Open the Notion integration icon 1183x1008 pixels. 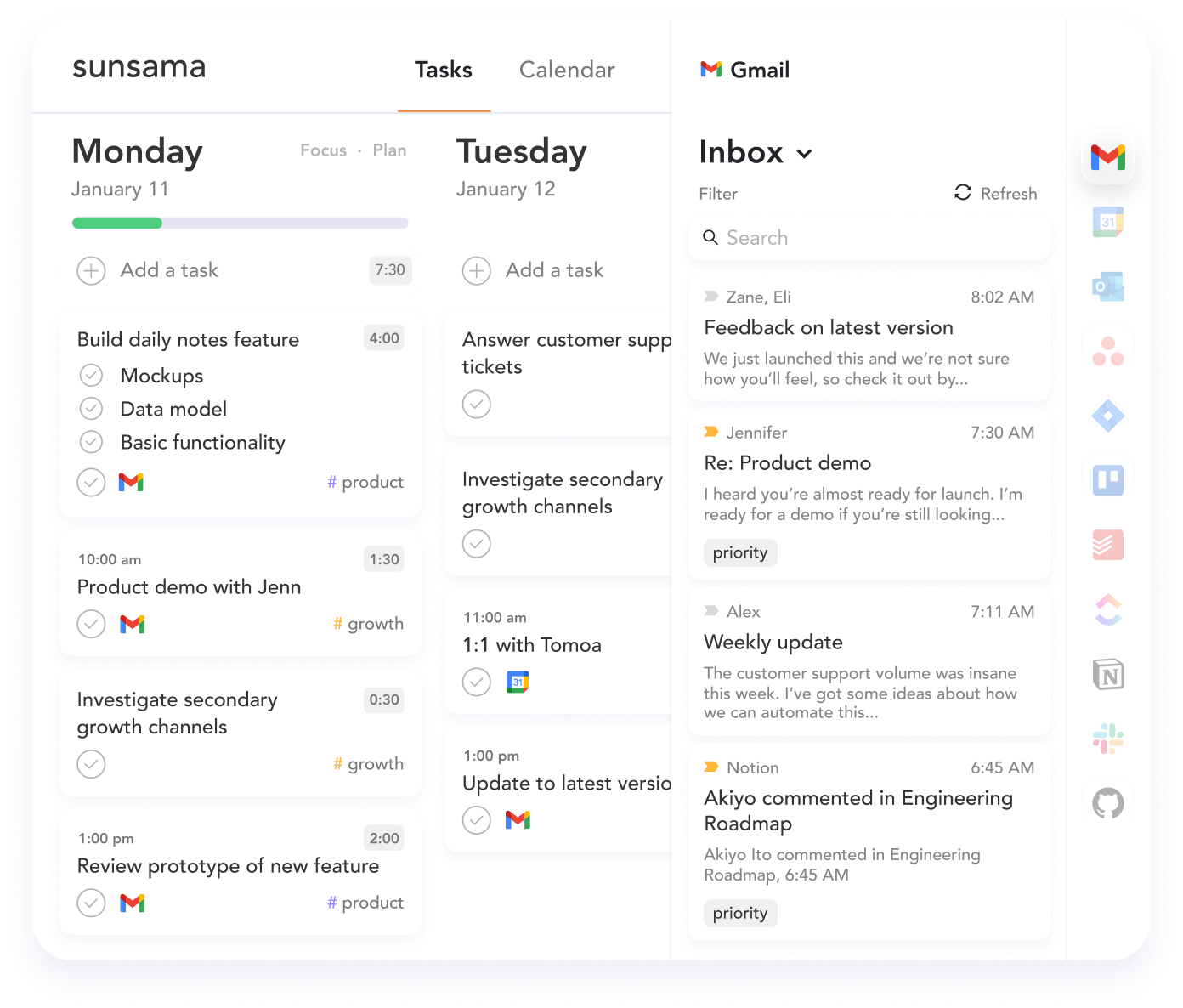1107,674
